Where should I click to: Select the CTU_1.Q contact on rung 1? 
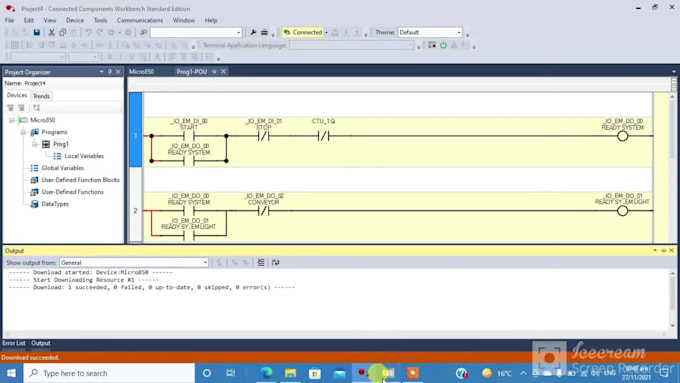click(x=324, y=136)
